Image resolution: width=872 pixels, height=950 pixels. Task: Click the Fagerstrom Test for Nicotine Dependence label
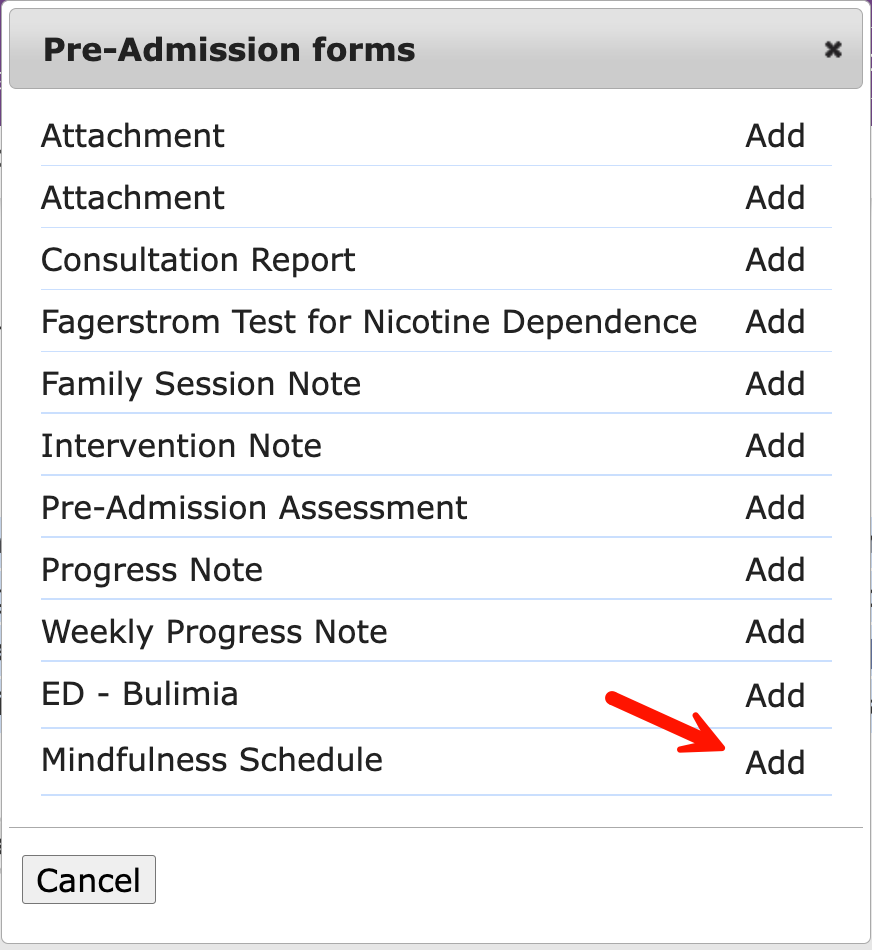[368, 322]
